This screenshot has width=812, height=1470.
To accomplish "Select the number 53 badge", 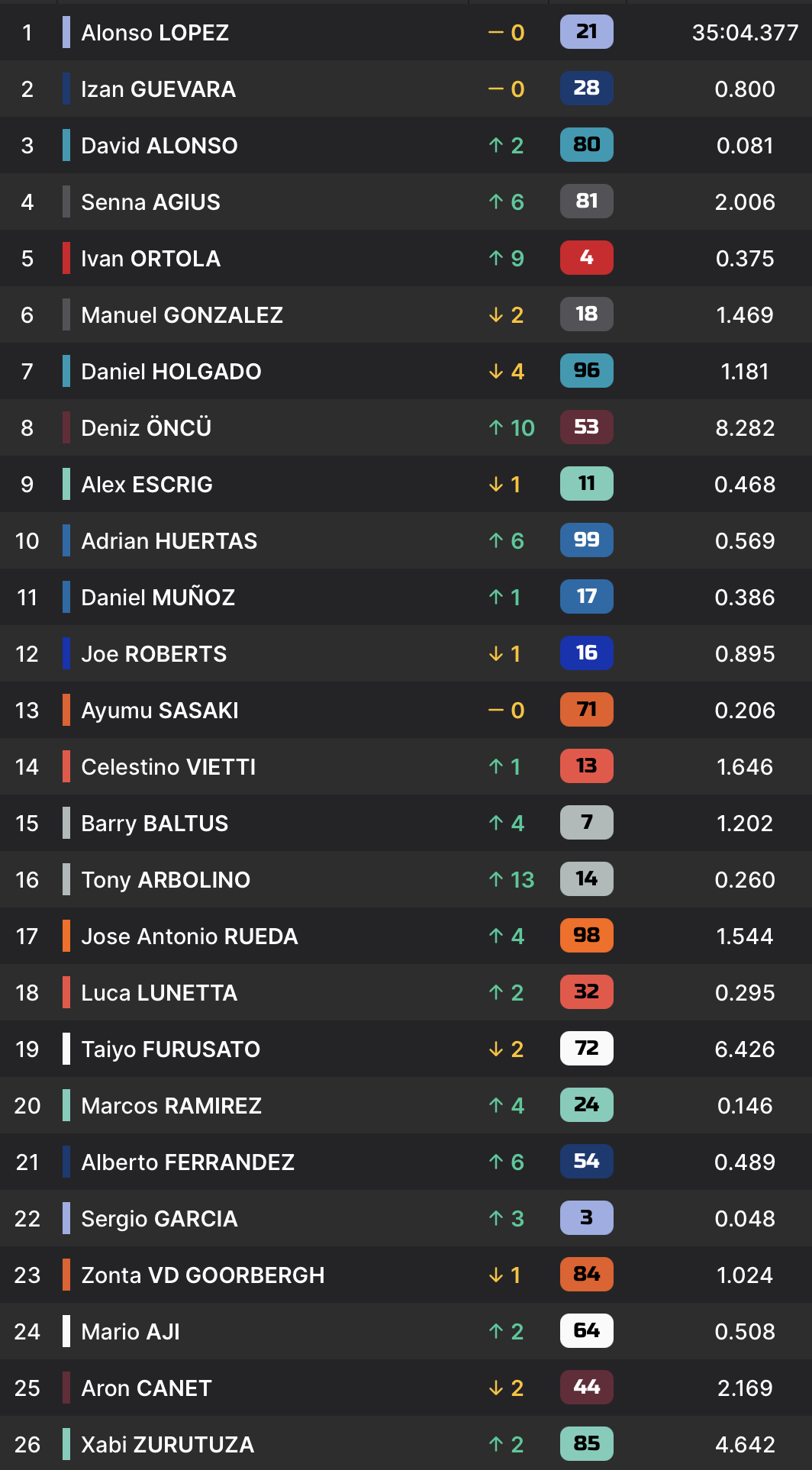I will click(x=586, y=427).
